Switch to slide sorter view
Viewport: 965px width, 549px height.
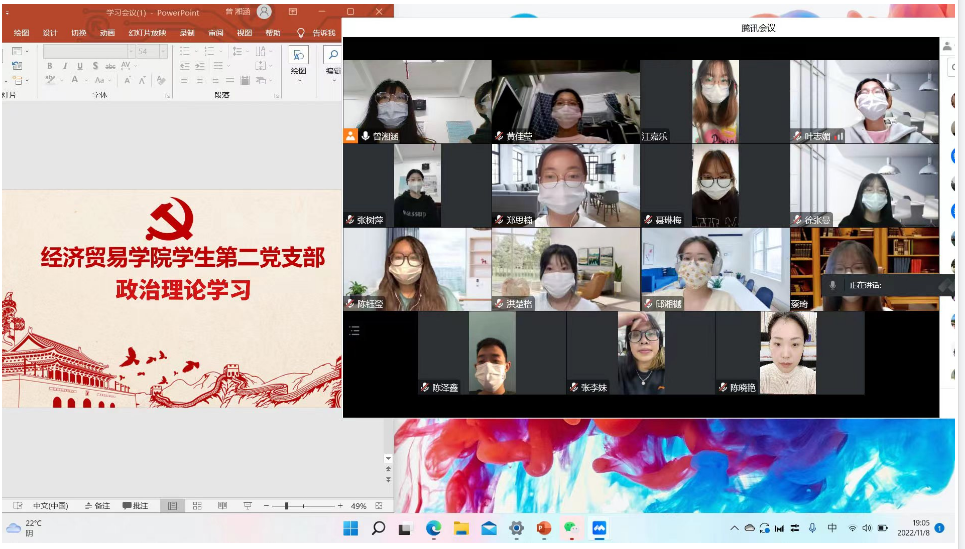click(x=196, y=506)
